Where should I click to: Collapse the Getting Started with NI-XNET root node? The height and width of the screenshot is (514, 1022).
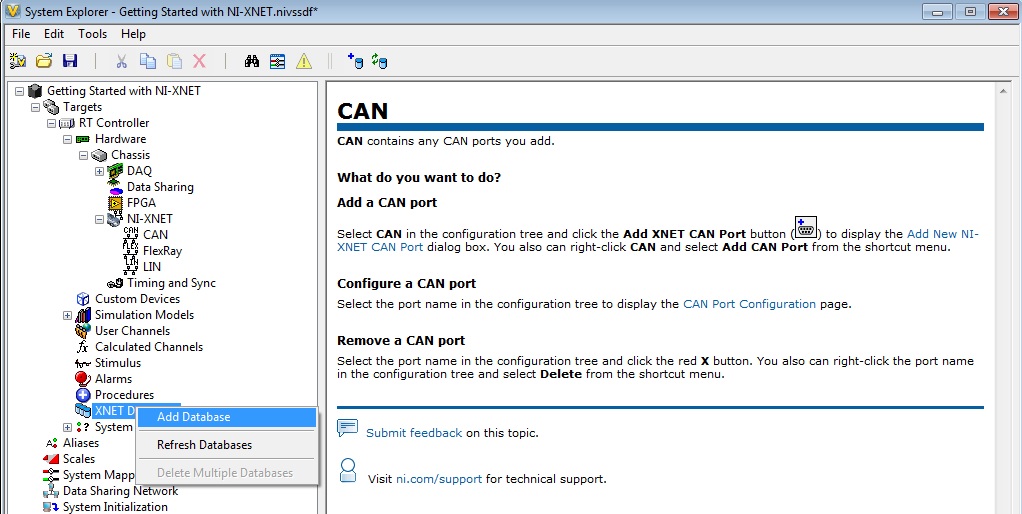19,91
